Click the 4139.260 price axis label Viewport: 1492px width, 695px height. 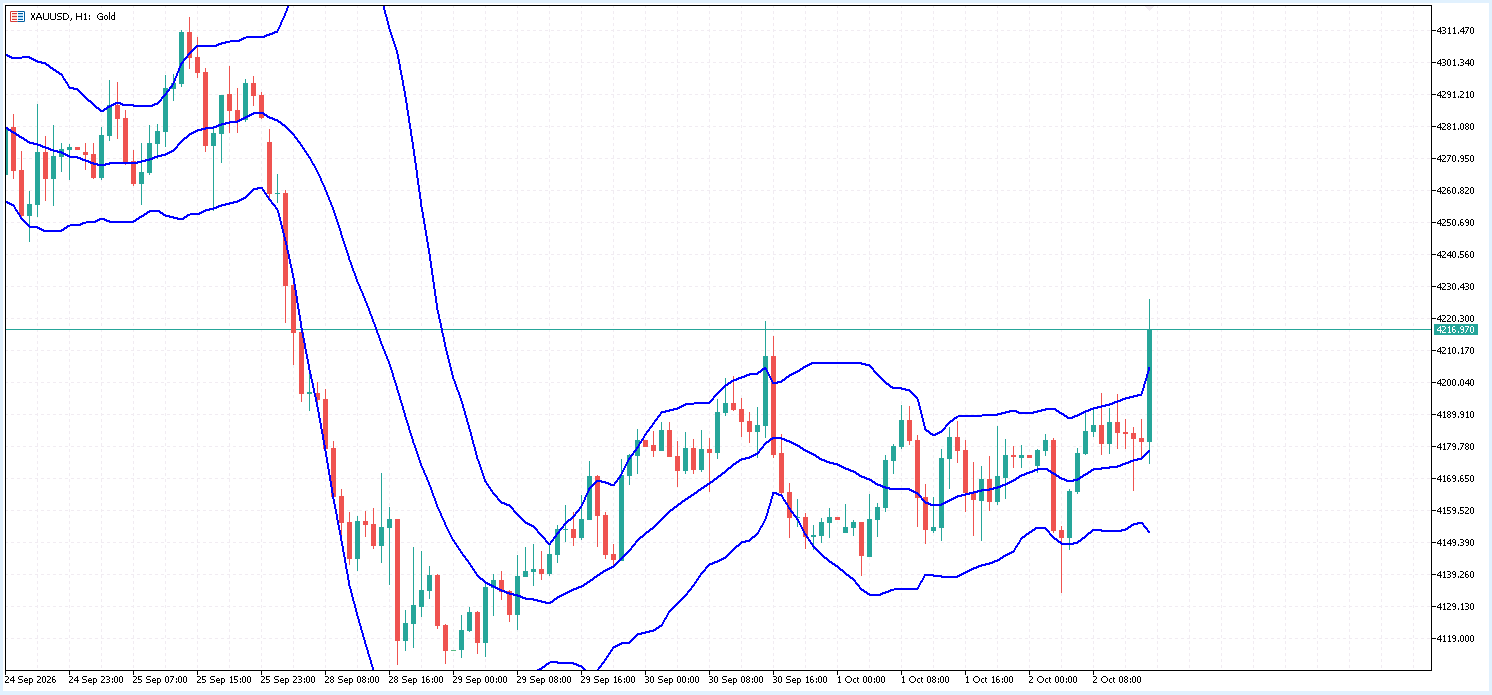point(1456,575)
